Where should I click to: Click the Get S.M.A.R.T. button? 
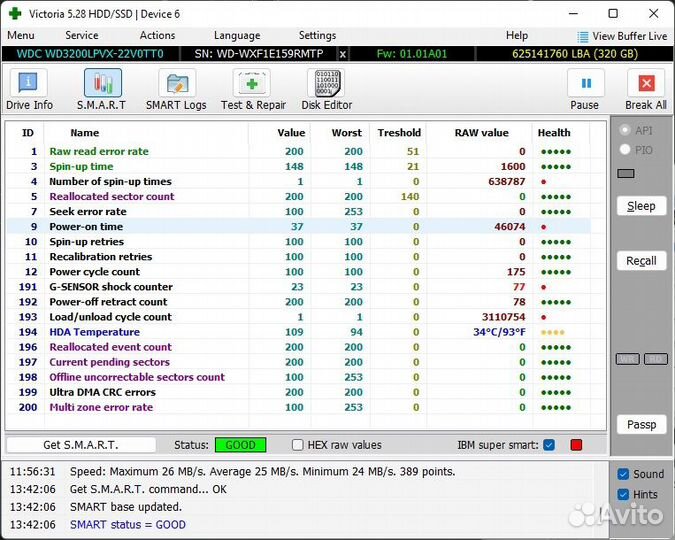point(80,445)
